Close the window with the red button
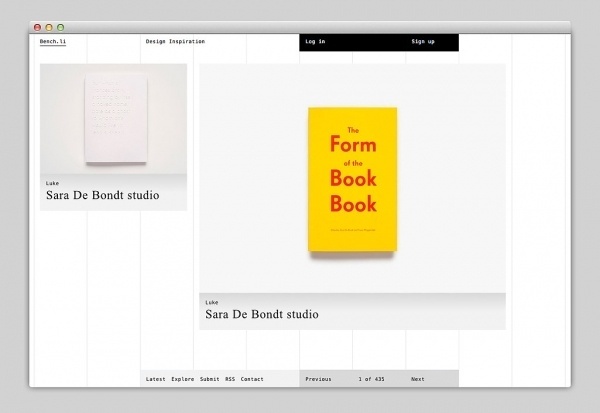Image resolution: width=600 pixels, height=413 pixels. 38,27
